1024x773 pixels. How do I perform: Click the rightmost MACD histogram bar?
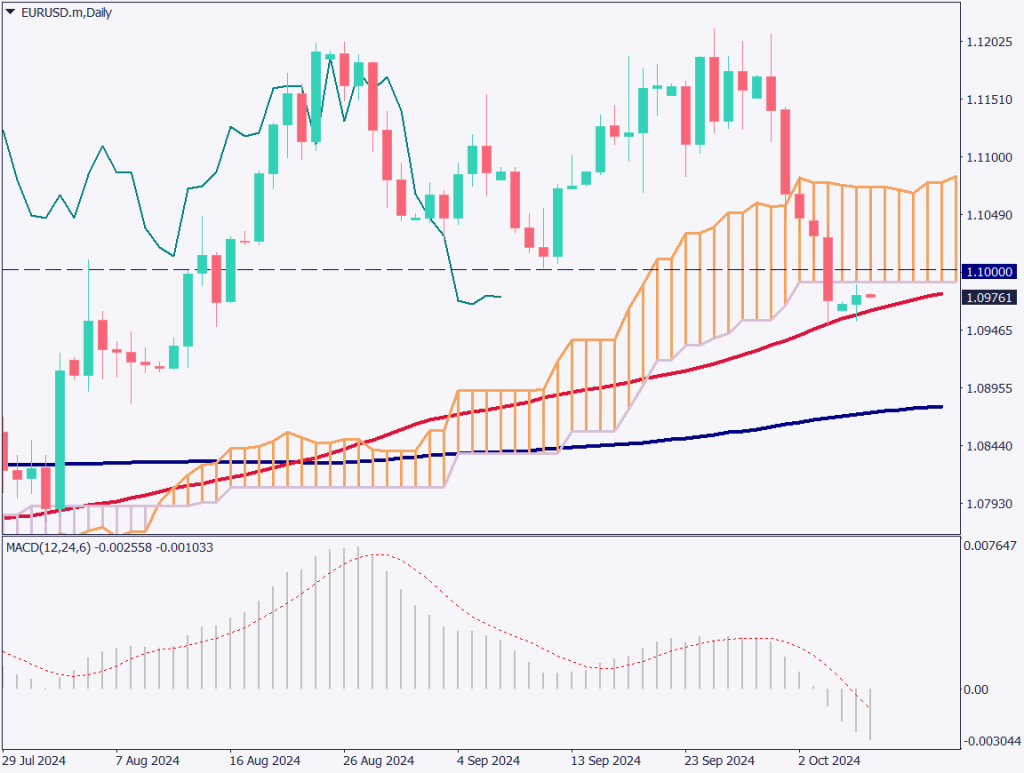pos(871,714)
